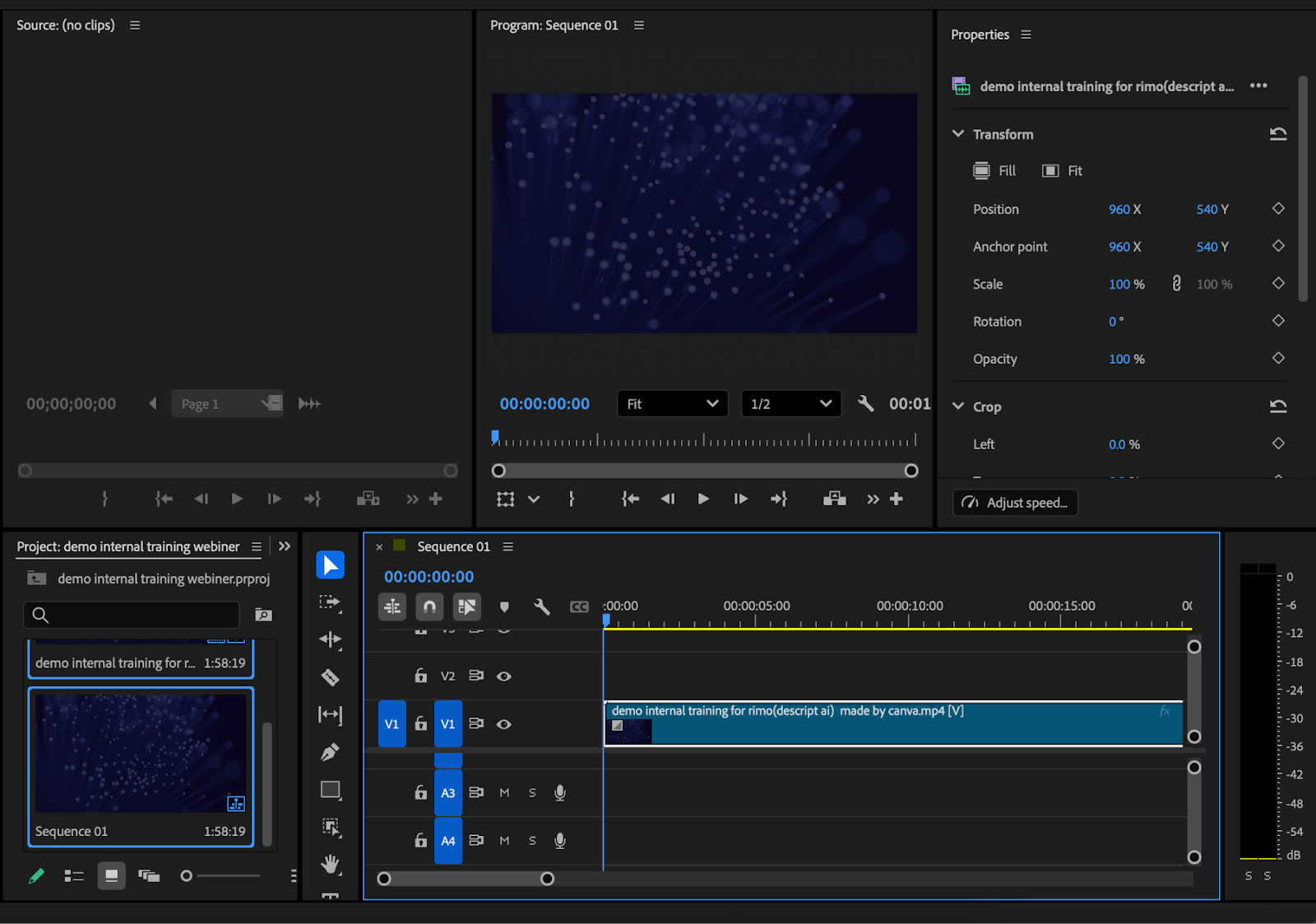The width and height of the screenshot is (1316, 924).
Task: Open the Fit zoom level dropdown
Action: pyautogui.click(x=672, y=404)
